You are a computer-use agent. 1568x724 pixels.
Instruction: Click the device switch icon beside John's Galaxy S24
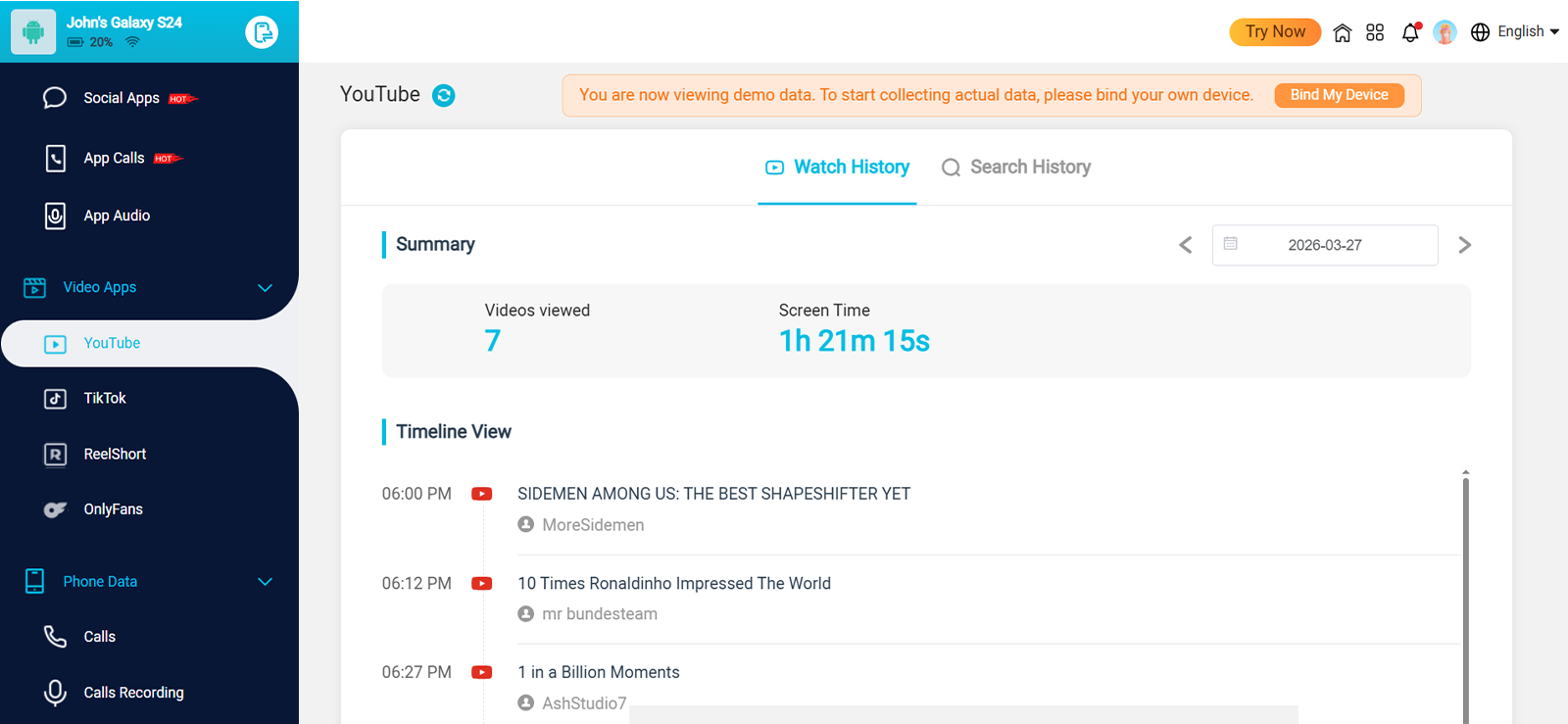click(x=262, y=32)
